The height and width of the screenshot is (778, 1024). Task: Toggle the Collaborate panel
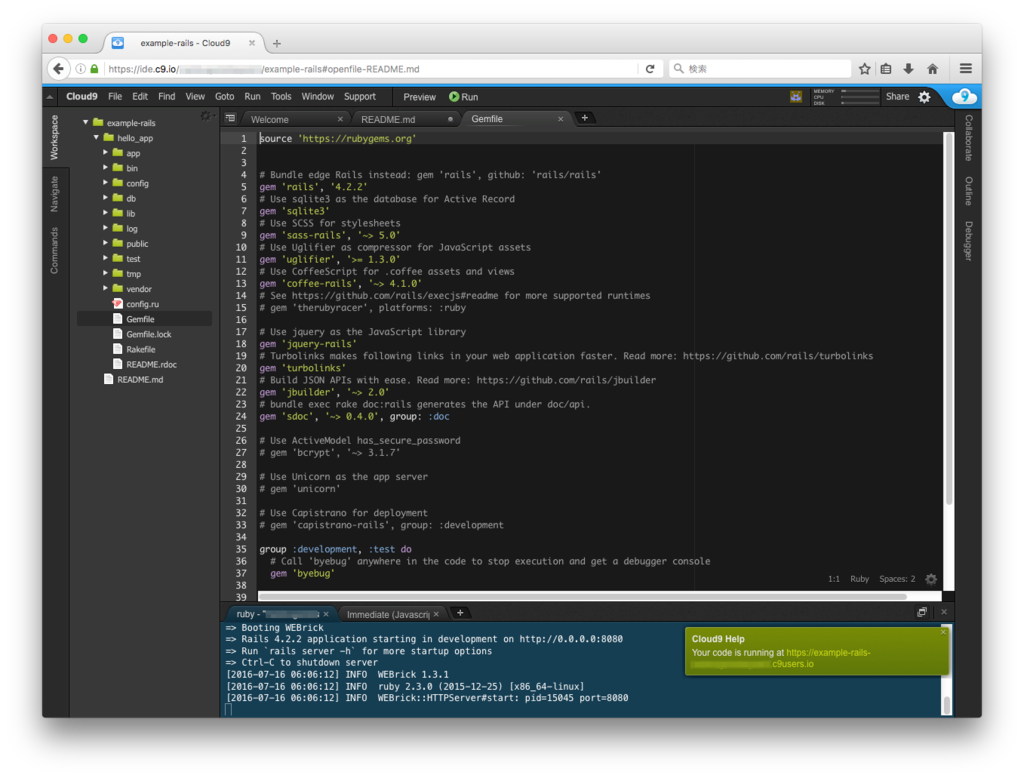coord(968,138)
